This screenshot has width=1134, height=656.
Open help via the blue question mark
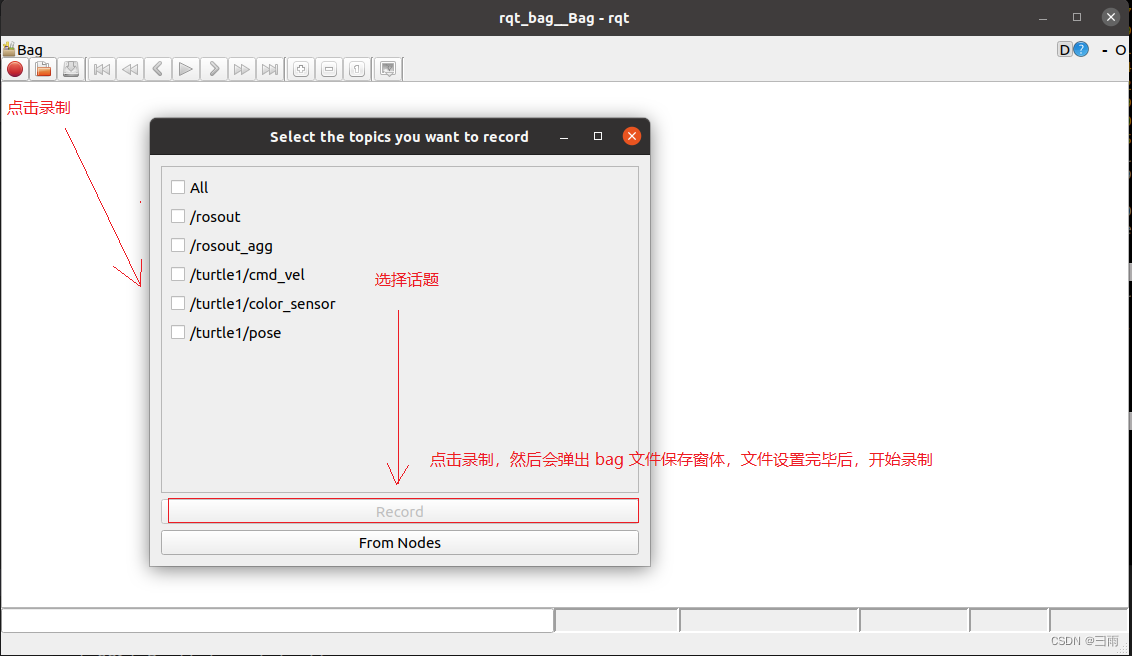click(1081, 49)
